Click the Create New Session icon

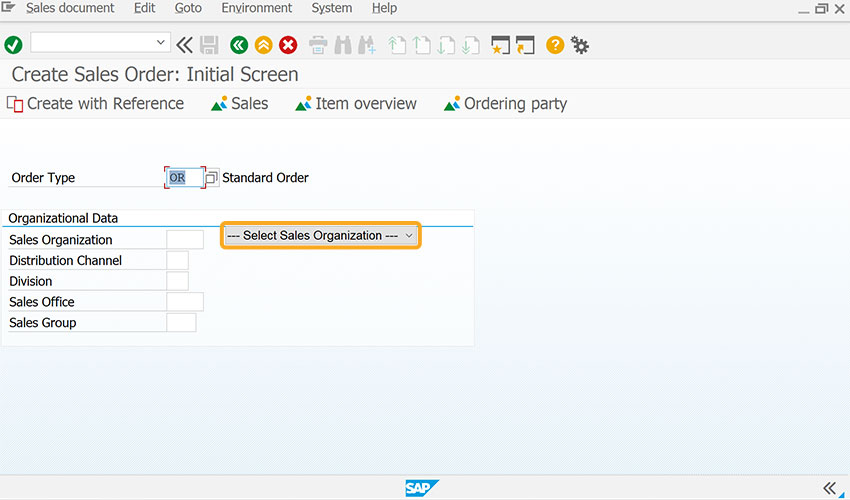[500, 45]
